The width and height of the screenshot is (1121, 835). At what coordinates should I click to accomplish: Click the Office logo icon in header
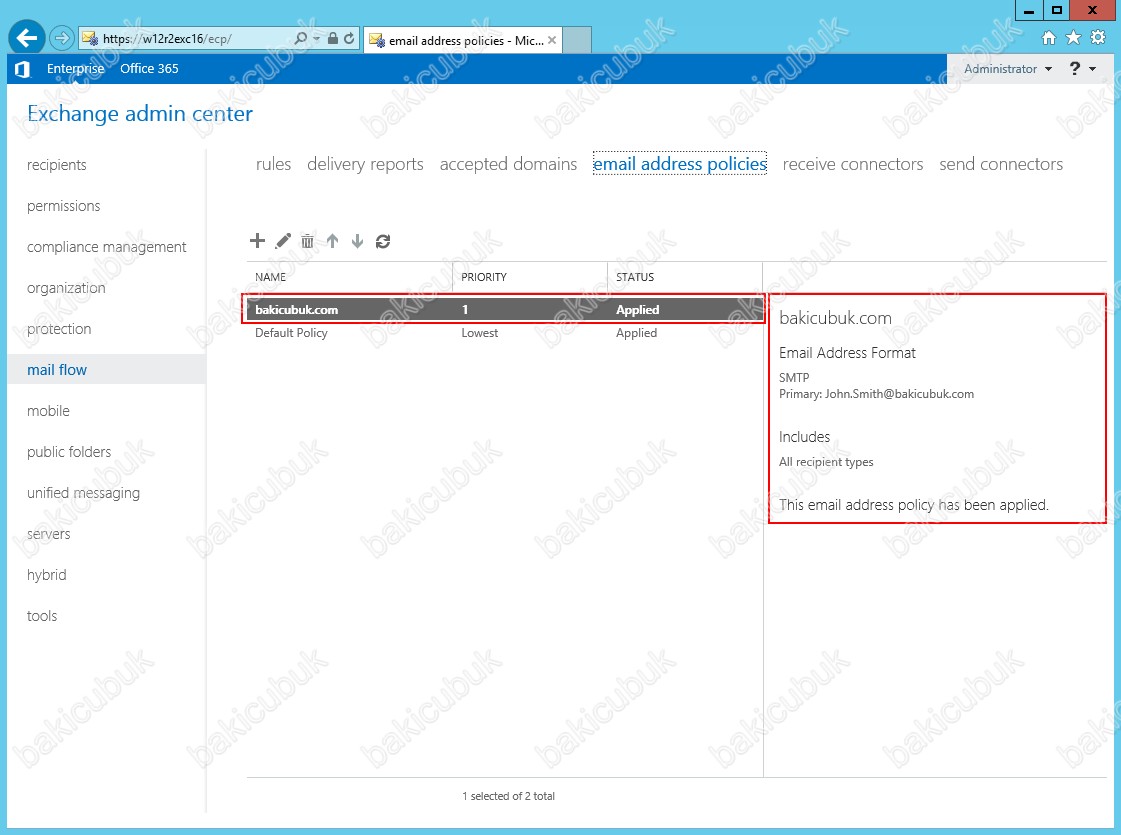(22, 69)
